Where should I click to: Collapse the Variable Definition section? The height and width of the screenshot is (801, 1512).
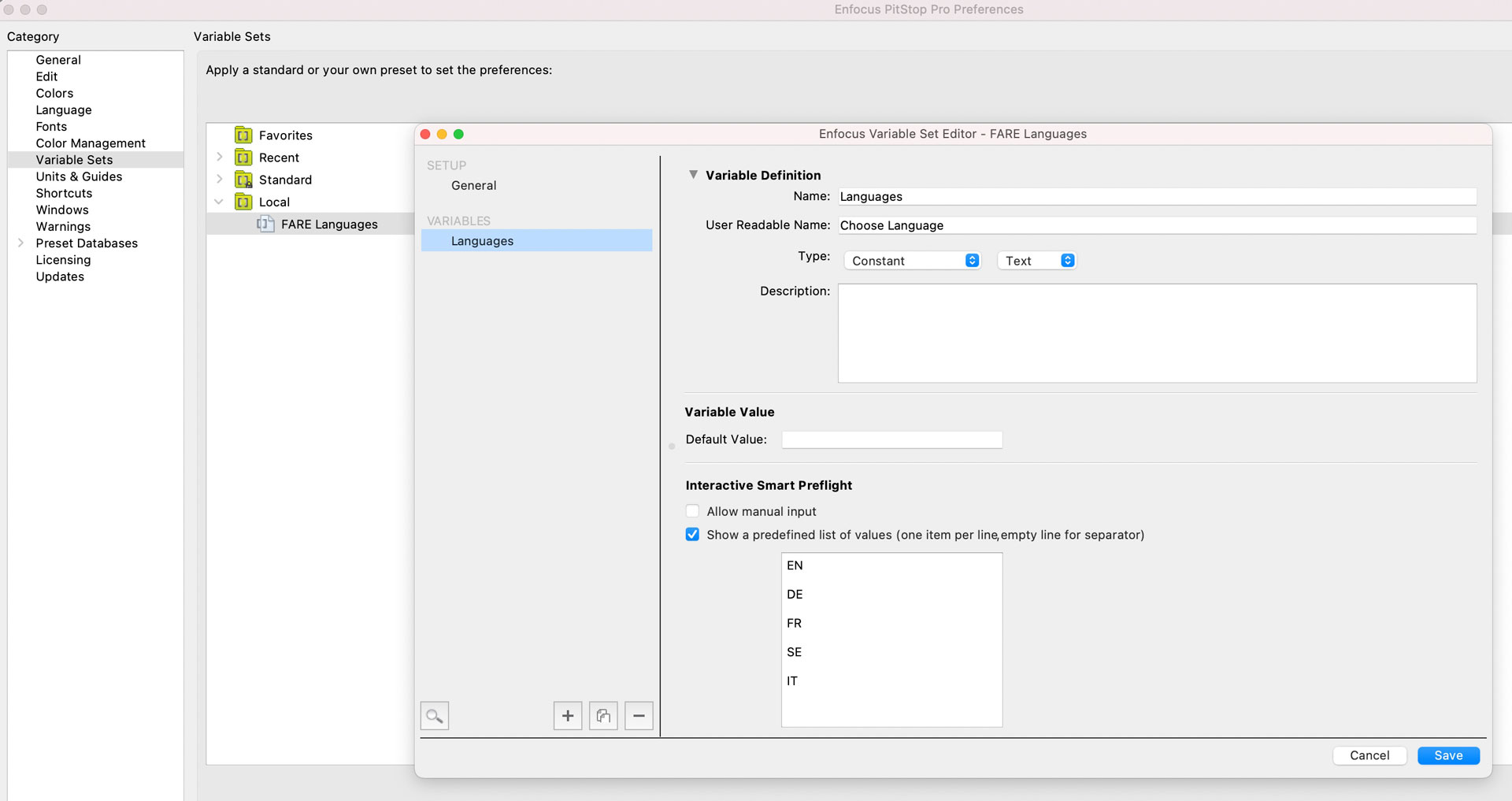[x=693, y=175]
